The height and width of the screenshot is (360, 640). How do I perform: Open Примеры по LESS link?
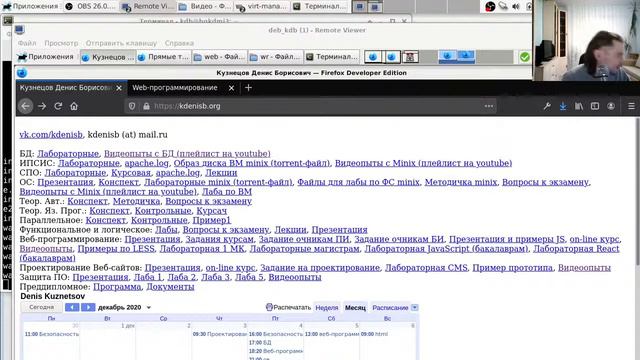[x=116, y=249]
